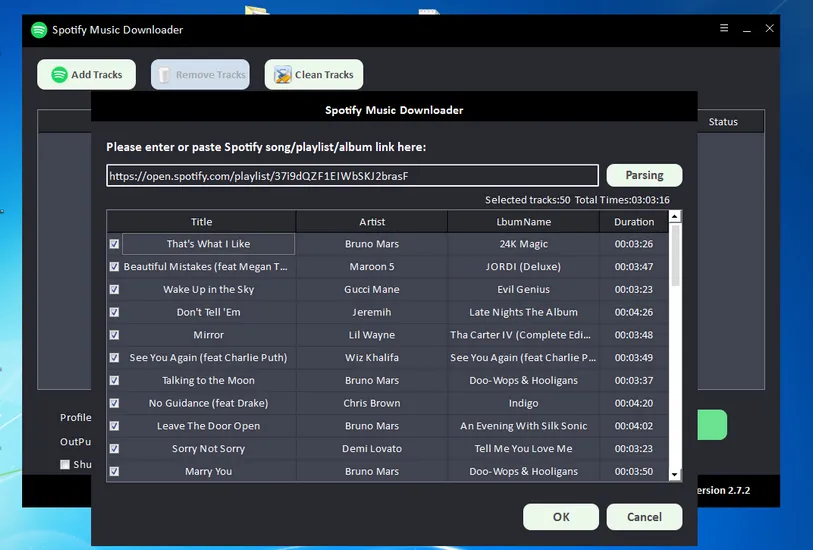Viewport: 813px width, 550px height.
Task: Open the hamburger menu icon
Action: click(724, 28)
